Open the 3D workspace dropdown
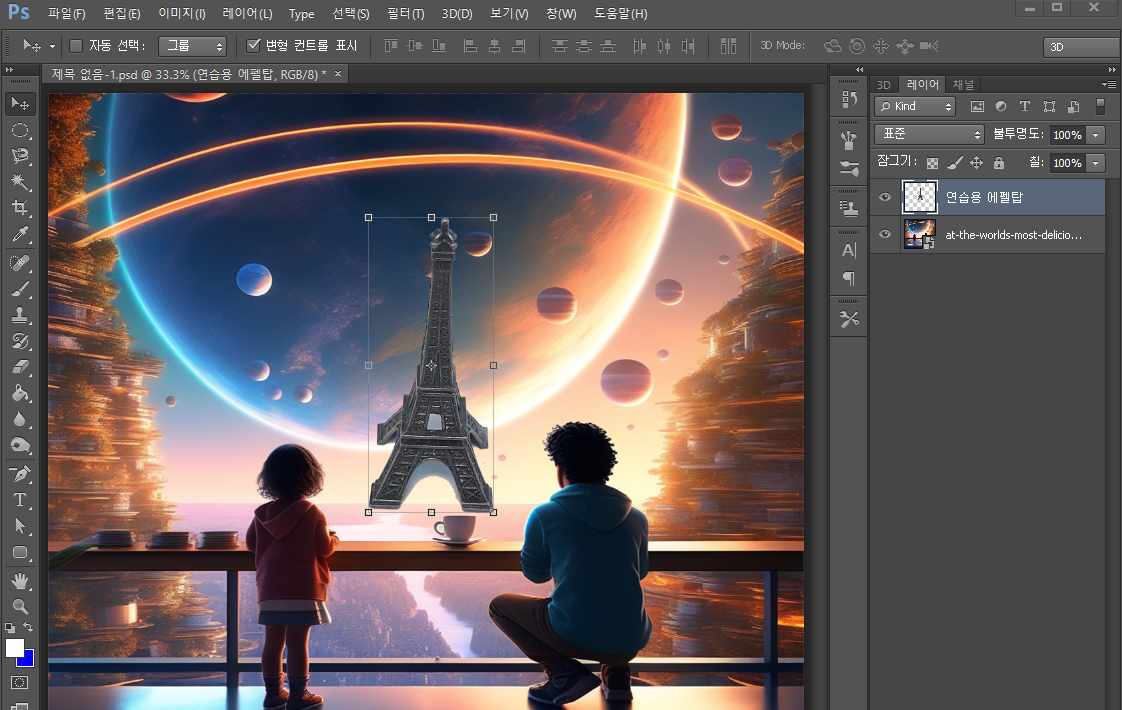This screenshot has height=710, width=1122. [1082, 47]
